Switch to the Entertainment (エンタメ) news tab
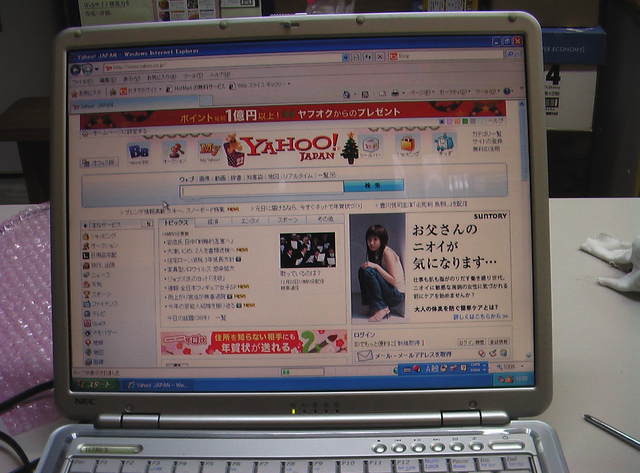The image size is (640, 473). coord(250,221)
